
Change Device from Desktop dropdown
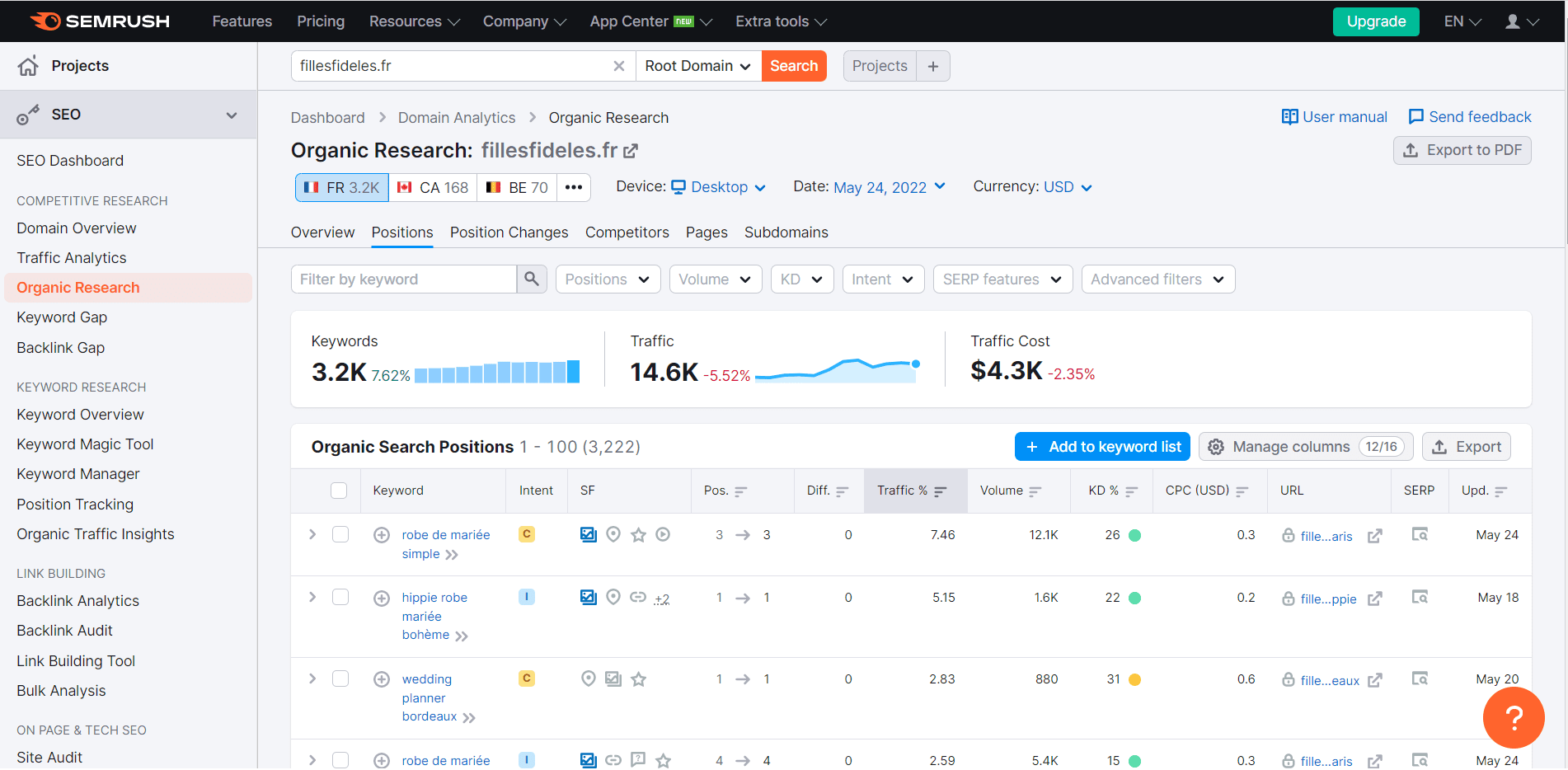pos(719,187)
